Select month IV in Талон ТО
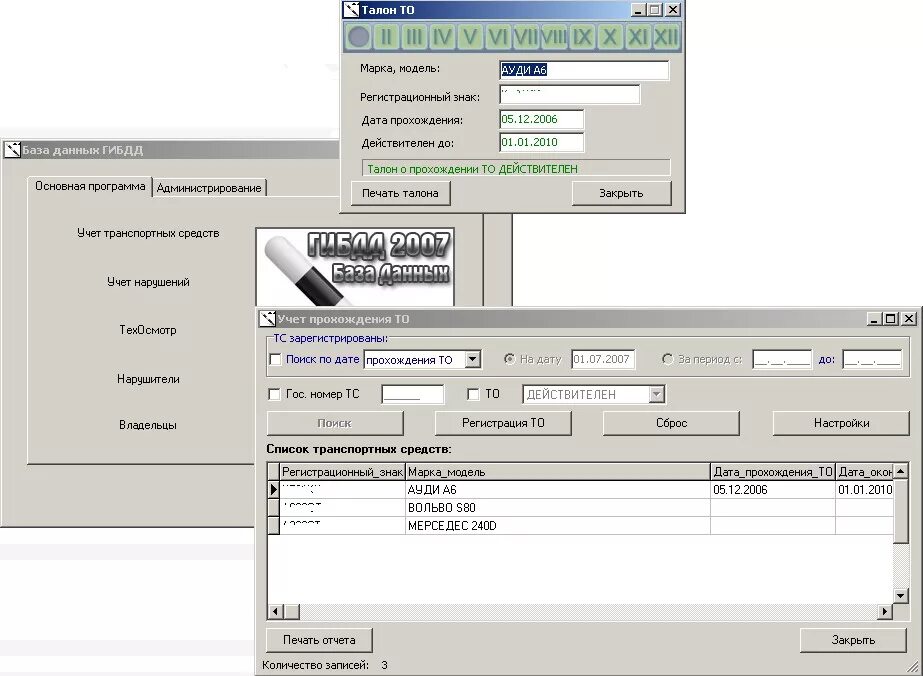 click(442, 37)
